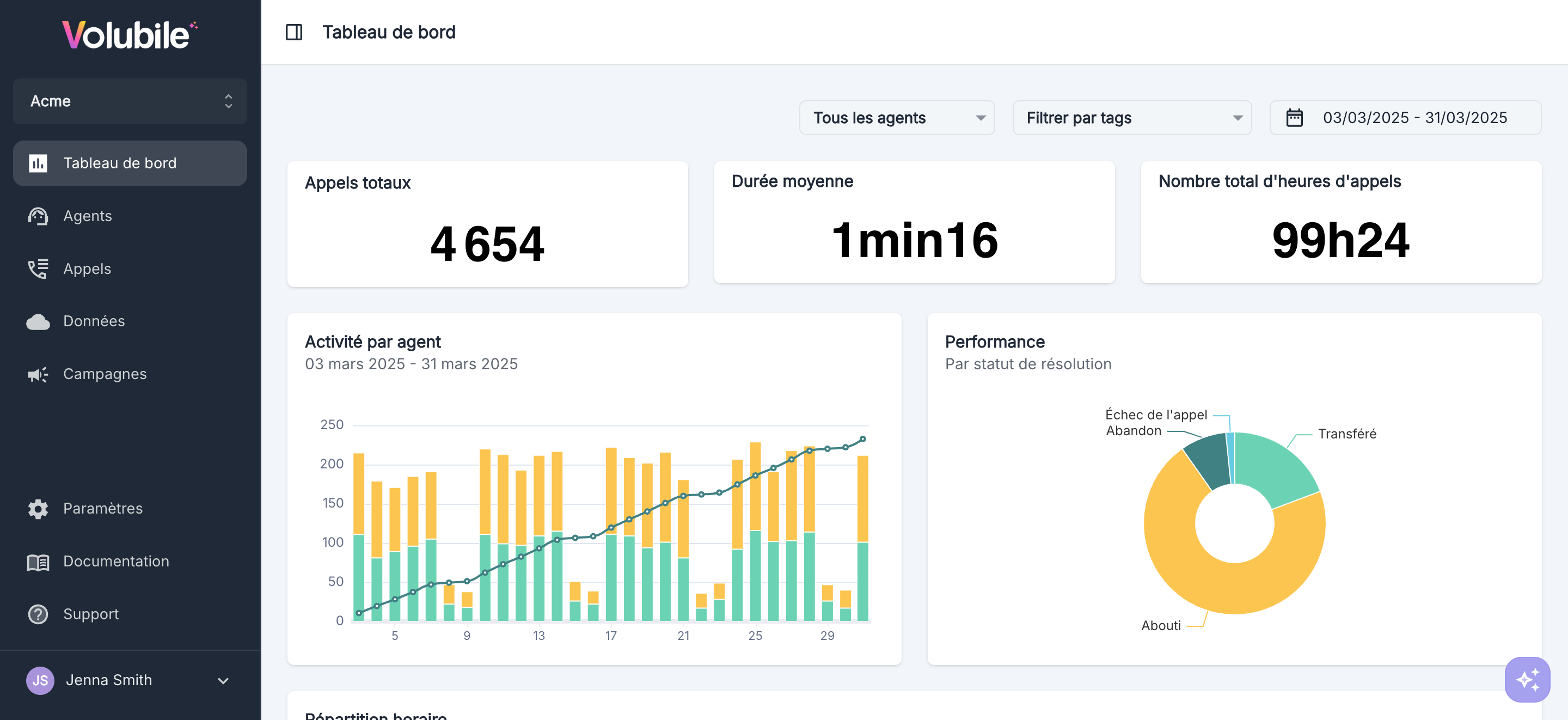The height and width of the screenshot is (720, 1568).
Task: Open the Tous les agents dropdown
Action: coord(896,118)
